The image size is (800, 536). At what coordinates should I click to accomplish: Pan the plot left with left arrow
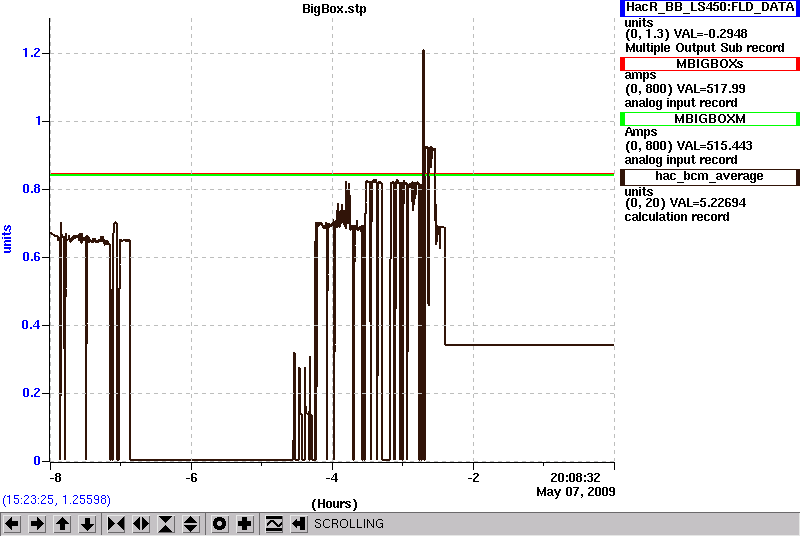coord(12,524)
